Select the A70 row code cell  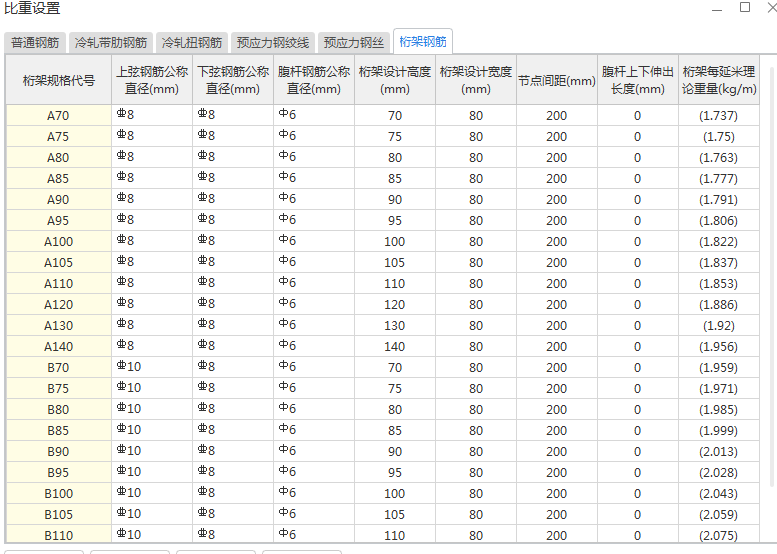coord(58,115)
